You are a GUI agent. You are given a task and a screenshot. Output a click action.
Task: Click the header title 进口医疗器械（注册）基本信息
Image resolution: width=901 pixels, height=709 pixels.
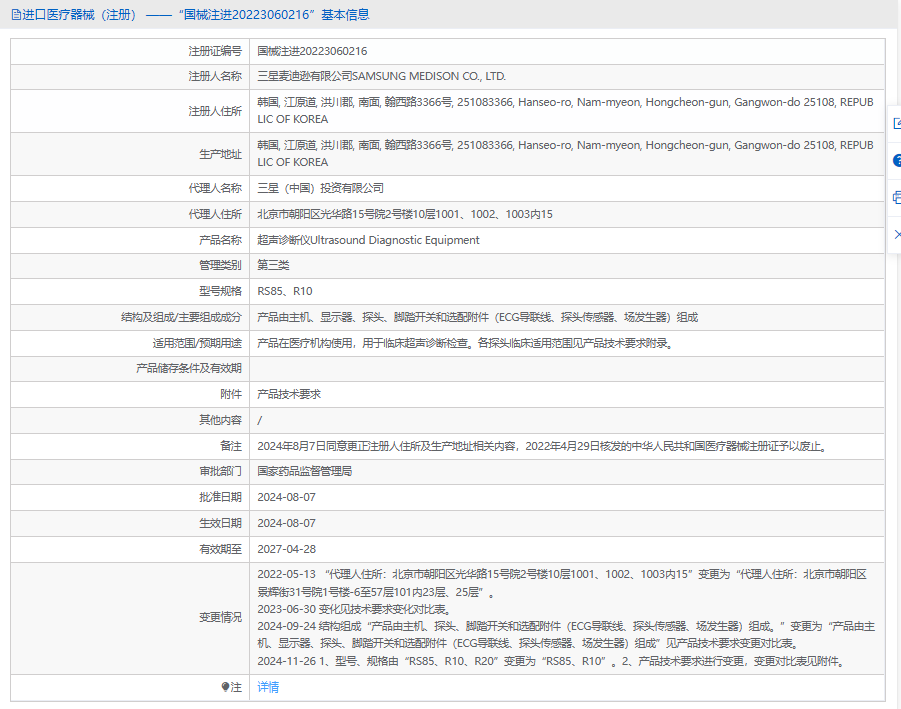click(x=196, y=15)
